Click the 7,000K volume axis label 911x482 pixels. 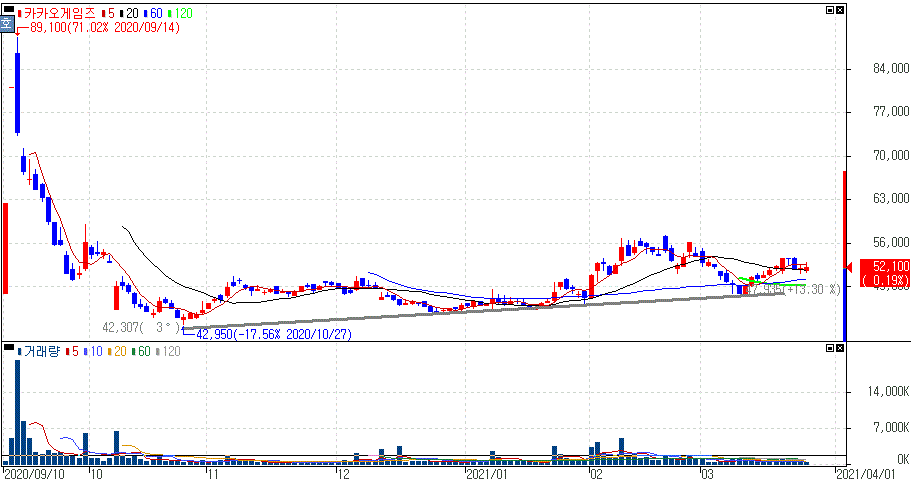891,428
